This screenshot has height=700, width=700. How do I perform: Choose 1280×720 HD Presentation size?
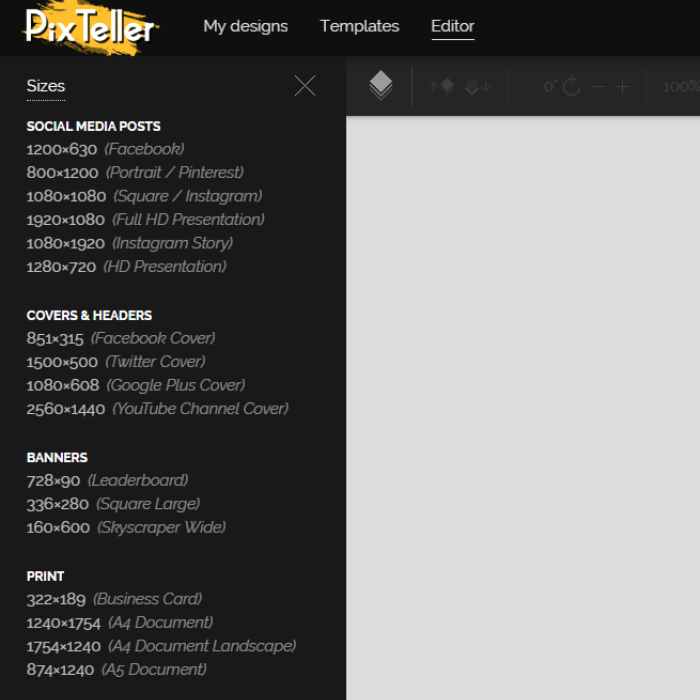126,267
